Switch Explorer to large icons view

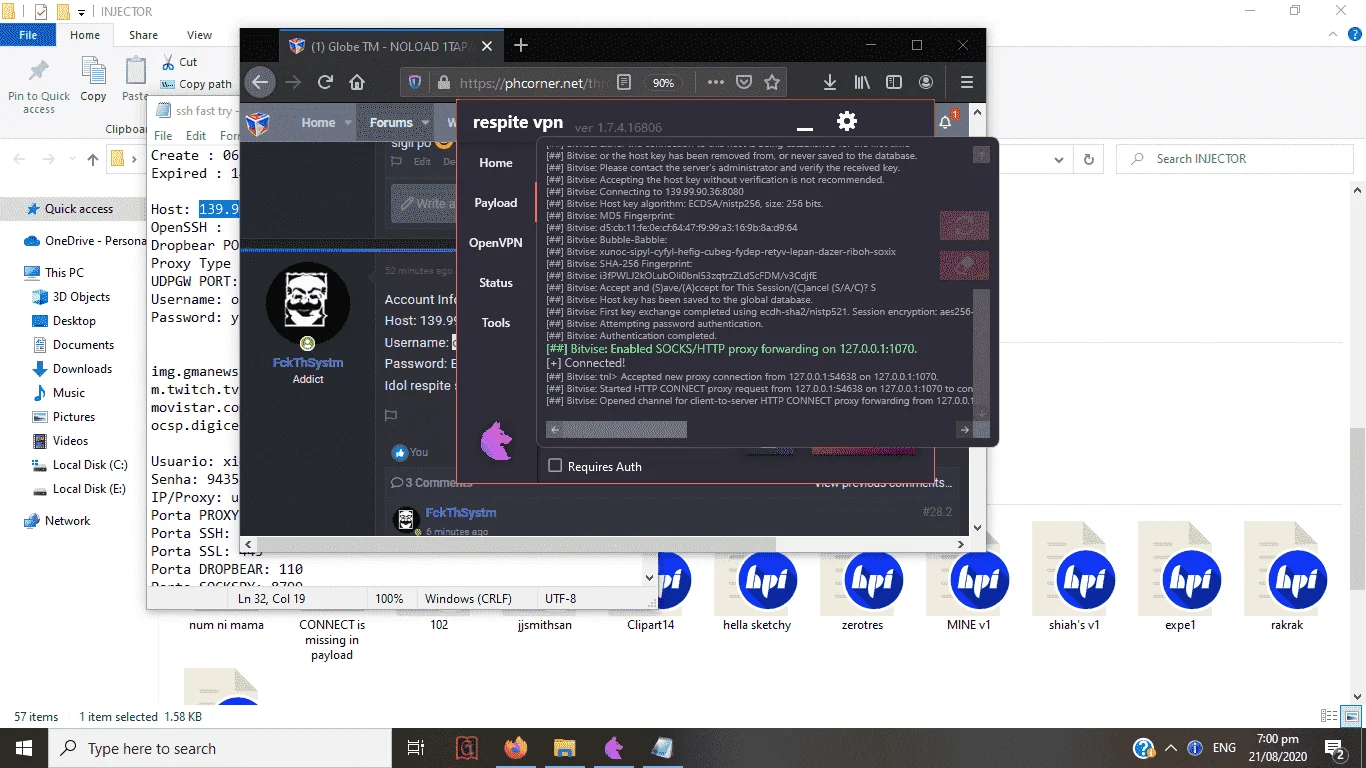(x=1351, y=716)
